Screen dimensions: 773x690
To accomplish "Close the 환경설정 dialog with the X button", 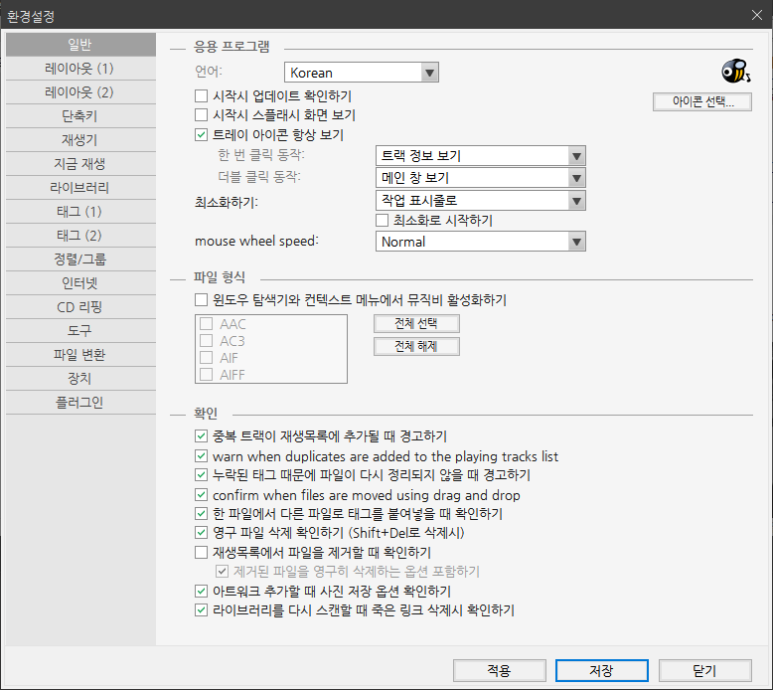I will 757,15.
